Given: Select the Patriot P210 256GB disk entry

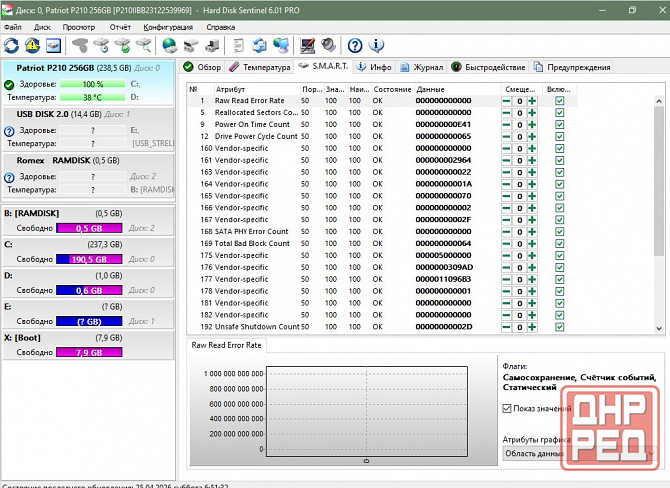Looking at the screenshot, I should [88, 83].
